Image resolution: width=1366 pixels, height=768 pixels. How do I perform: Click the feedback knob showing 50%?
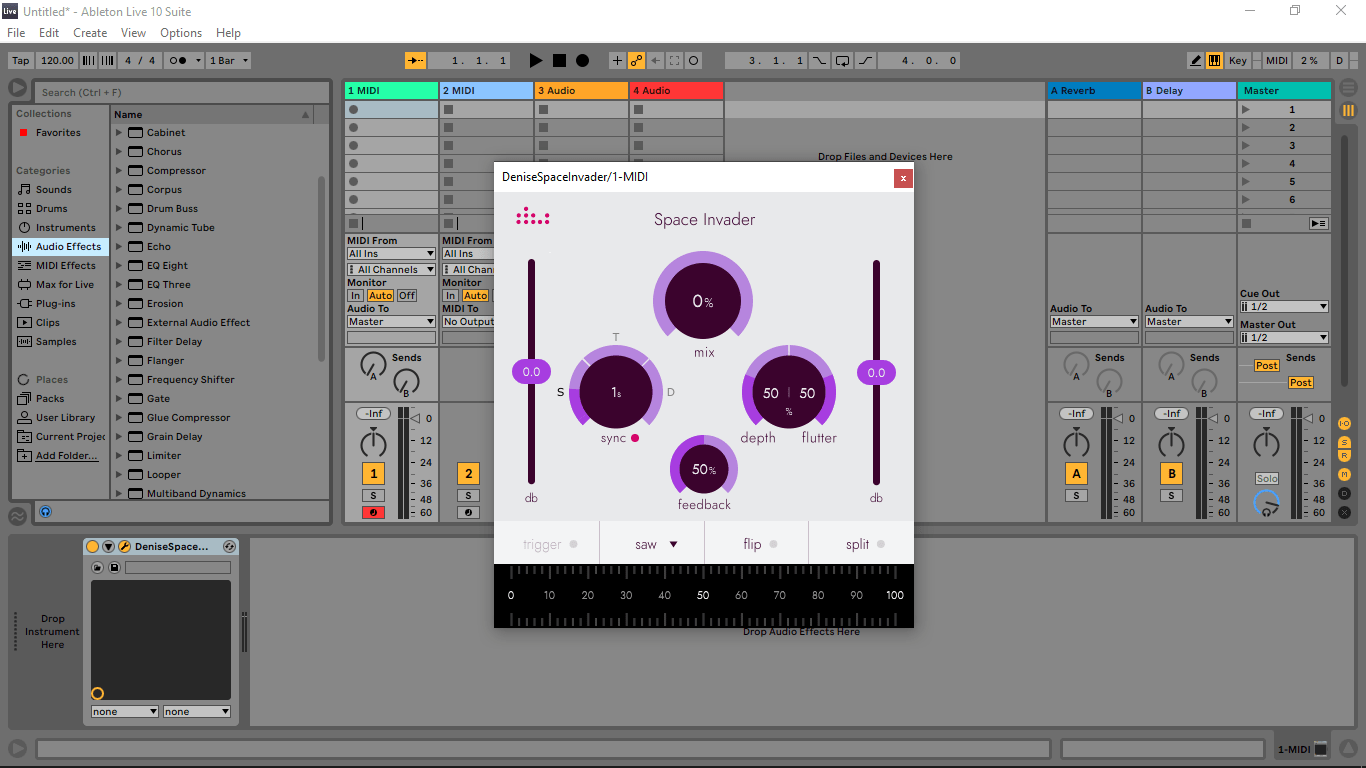point(704,469)
